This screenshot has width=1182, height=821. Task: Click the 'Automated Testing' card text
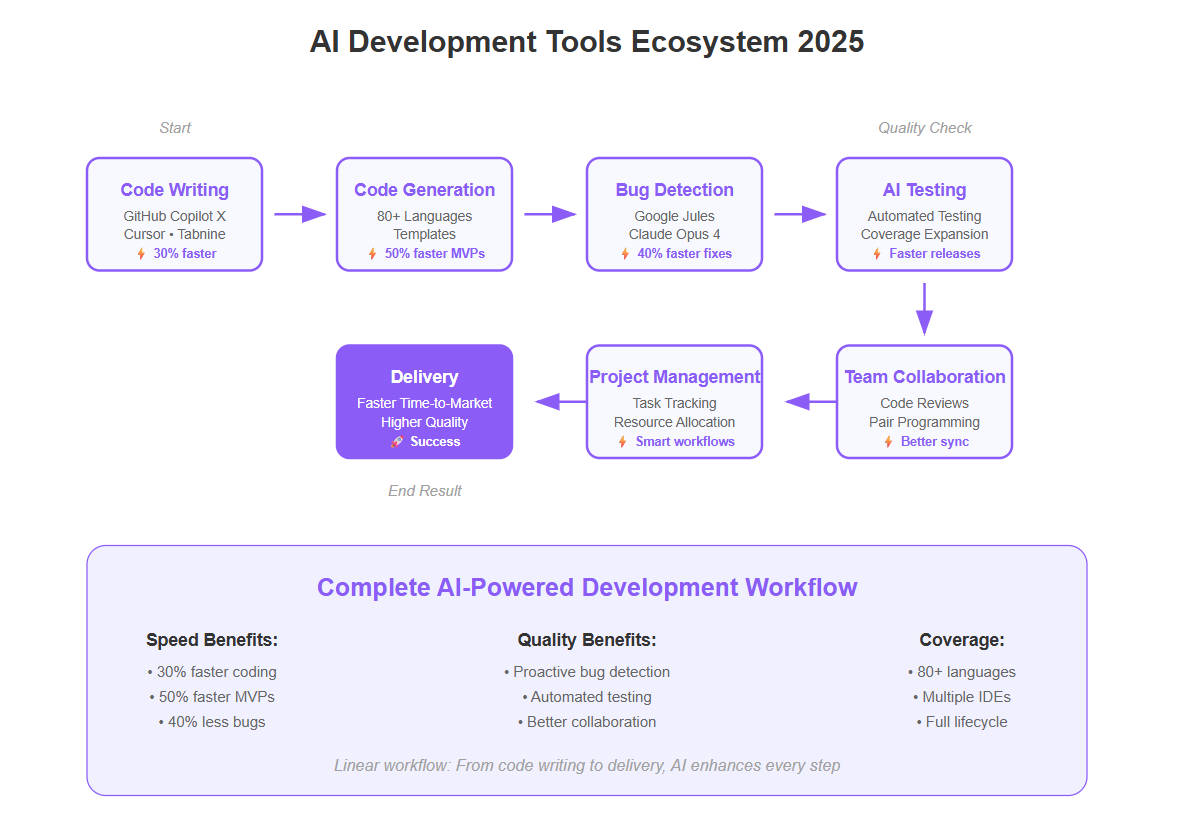tap(924, 216)
